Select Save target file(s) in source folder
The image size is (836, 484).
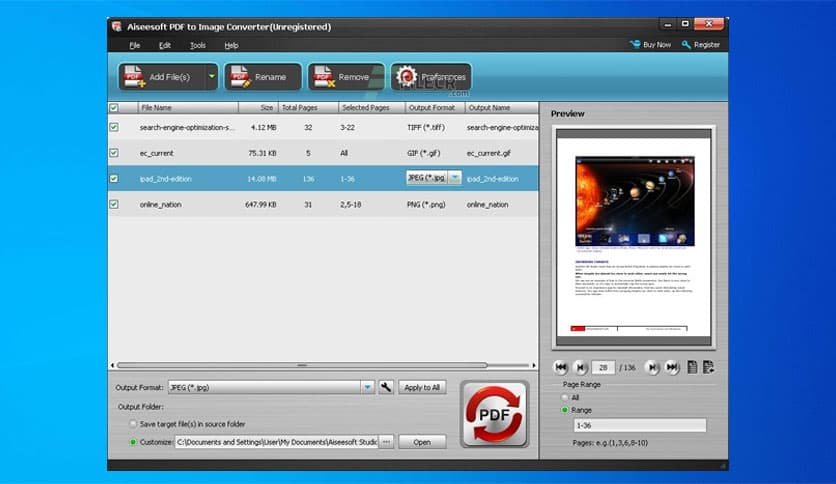(133, 424)
